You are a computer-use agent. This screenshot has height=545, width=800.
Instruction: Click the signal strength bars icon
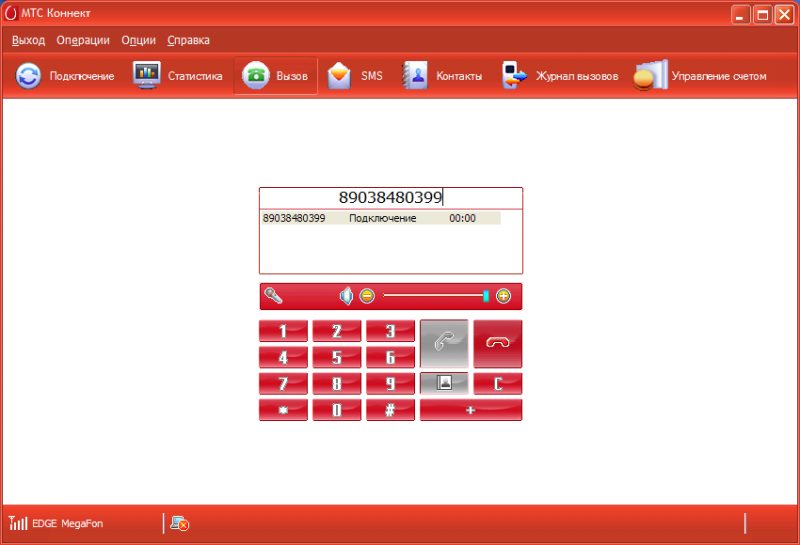[18, 523]
